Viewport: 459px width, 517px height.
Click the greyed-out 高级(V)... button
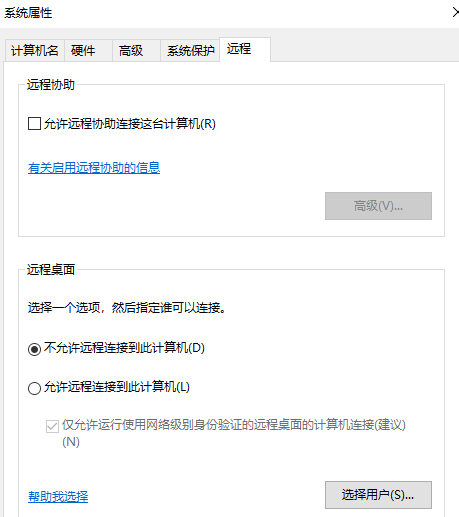[378, 206]
